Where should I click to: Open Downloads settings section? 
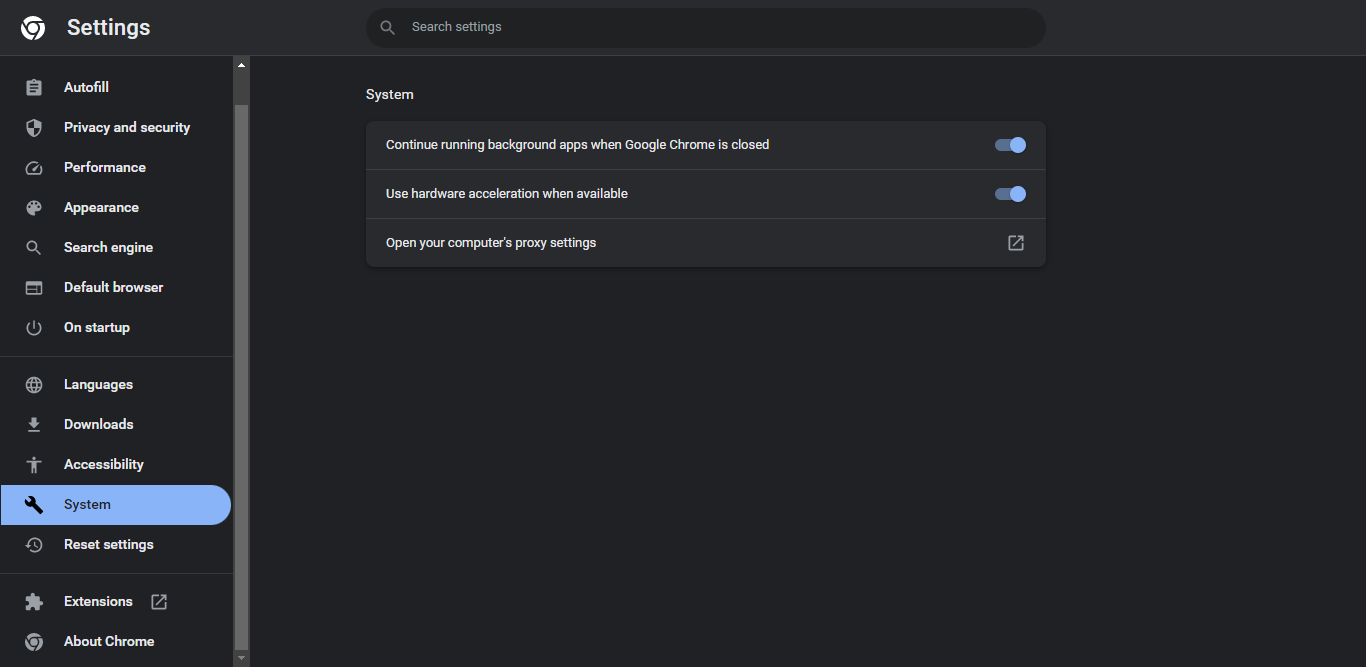(116, 425)
